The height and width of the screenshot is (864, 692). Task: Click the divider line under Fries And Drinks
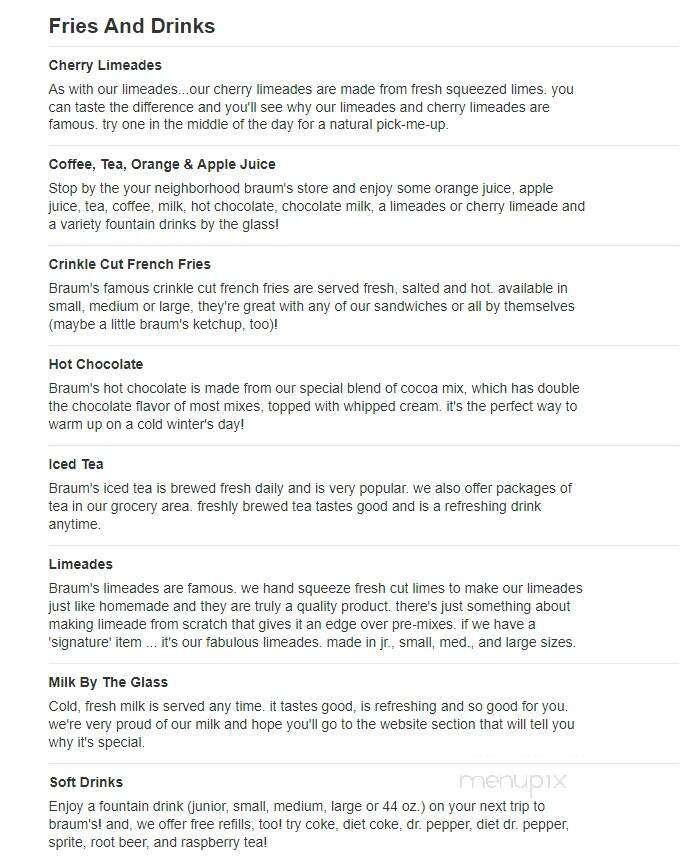[x=364, y=47]
